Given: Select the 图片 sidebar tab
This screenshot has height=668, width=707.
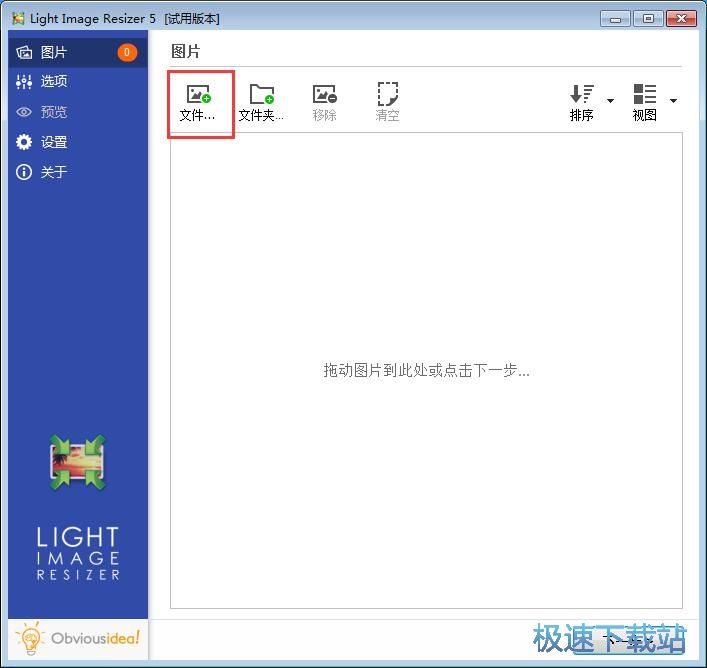Looking at the screenshot, I should click(x=78, y=53).
